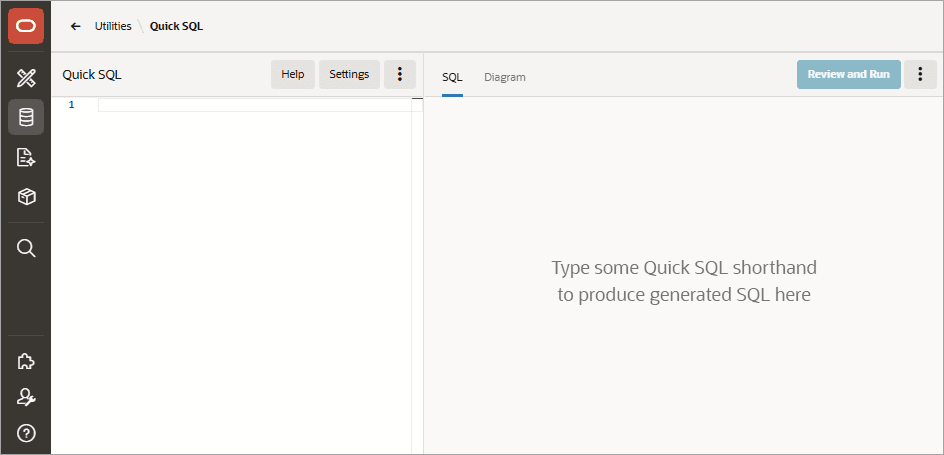This screenshot has height=455, width=944.
Task: Click the Quick SQL panel title
Action: 92,75
